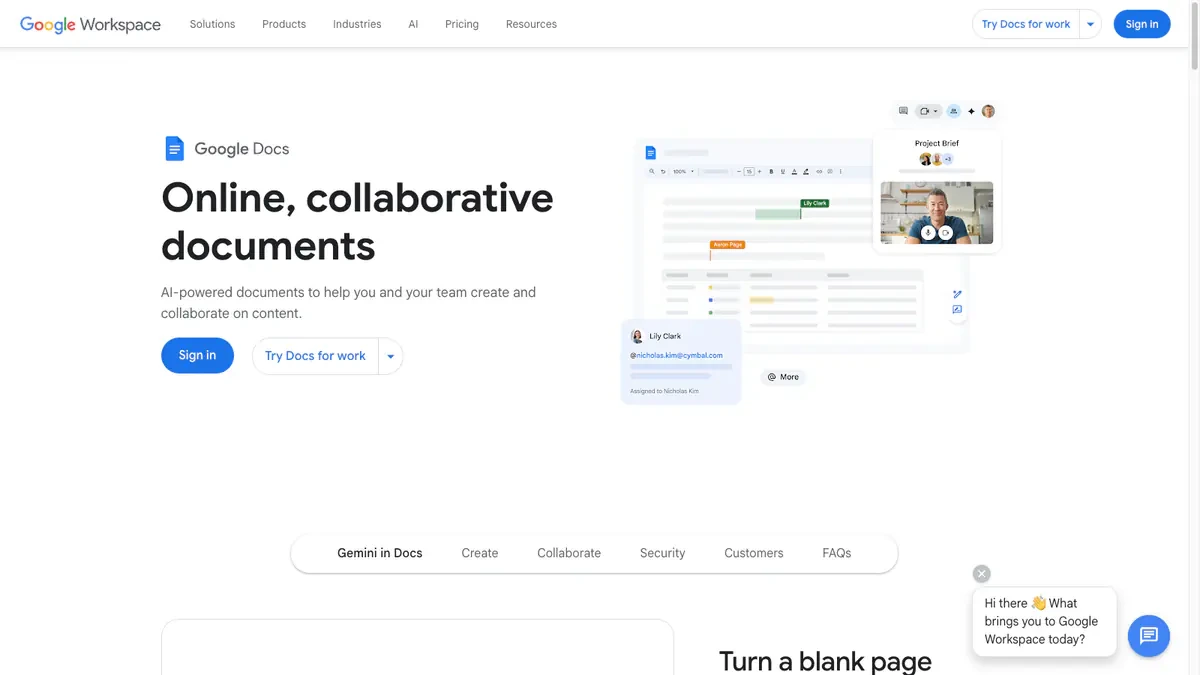This screenshot has height=675, width=1200.
Task: Click the underline U icon in the illustrated toolbar
Action: [x=783, y=171]
